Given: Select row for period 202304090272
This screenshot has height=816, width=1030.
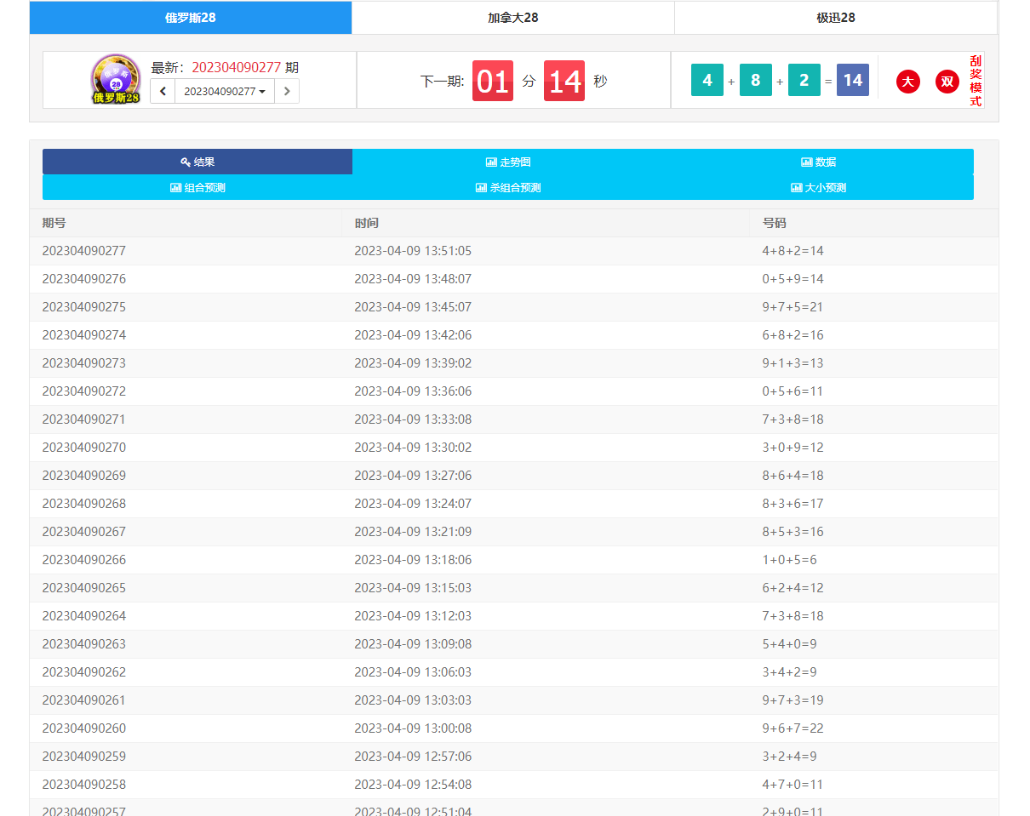Looking at the screenshot, I should coord(514,391).
